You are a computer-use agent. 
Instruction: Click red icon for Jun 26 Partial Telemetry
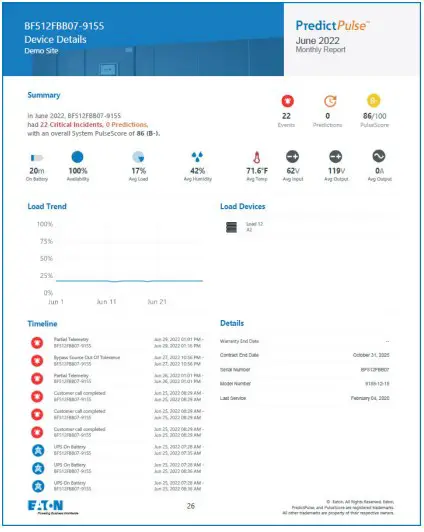[37, 379]
